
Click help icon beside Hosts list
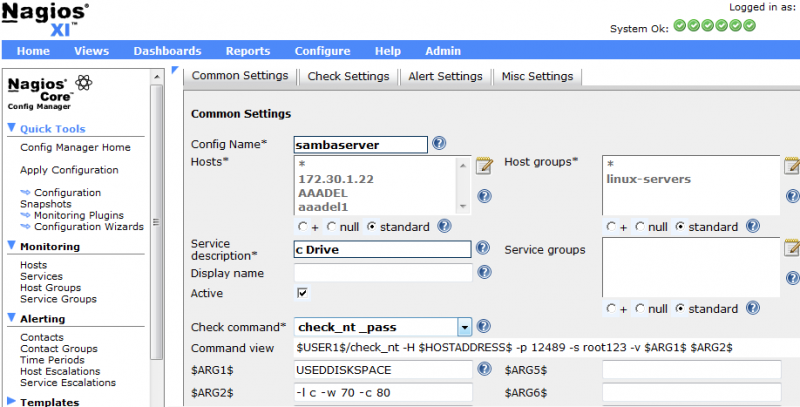(x=484, y=196)
